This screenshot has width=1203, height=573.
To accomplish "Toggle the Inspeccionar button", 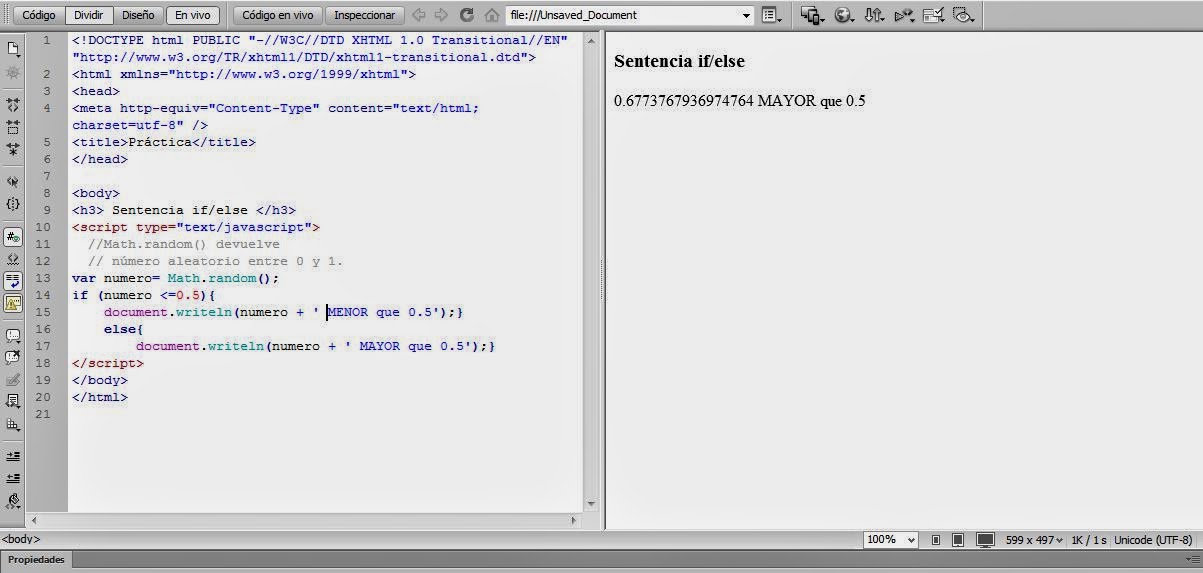I will click(365, 15).
